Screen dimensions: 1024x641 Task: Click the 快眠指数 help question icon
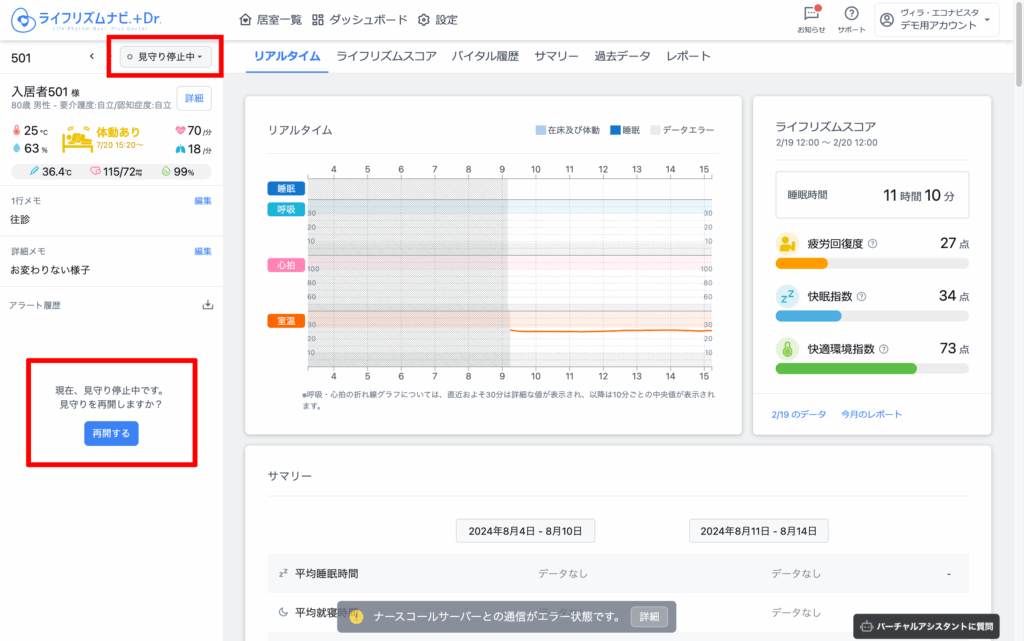pyautogui.click(x=861, y=296)
